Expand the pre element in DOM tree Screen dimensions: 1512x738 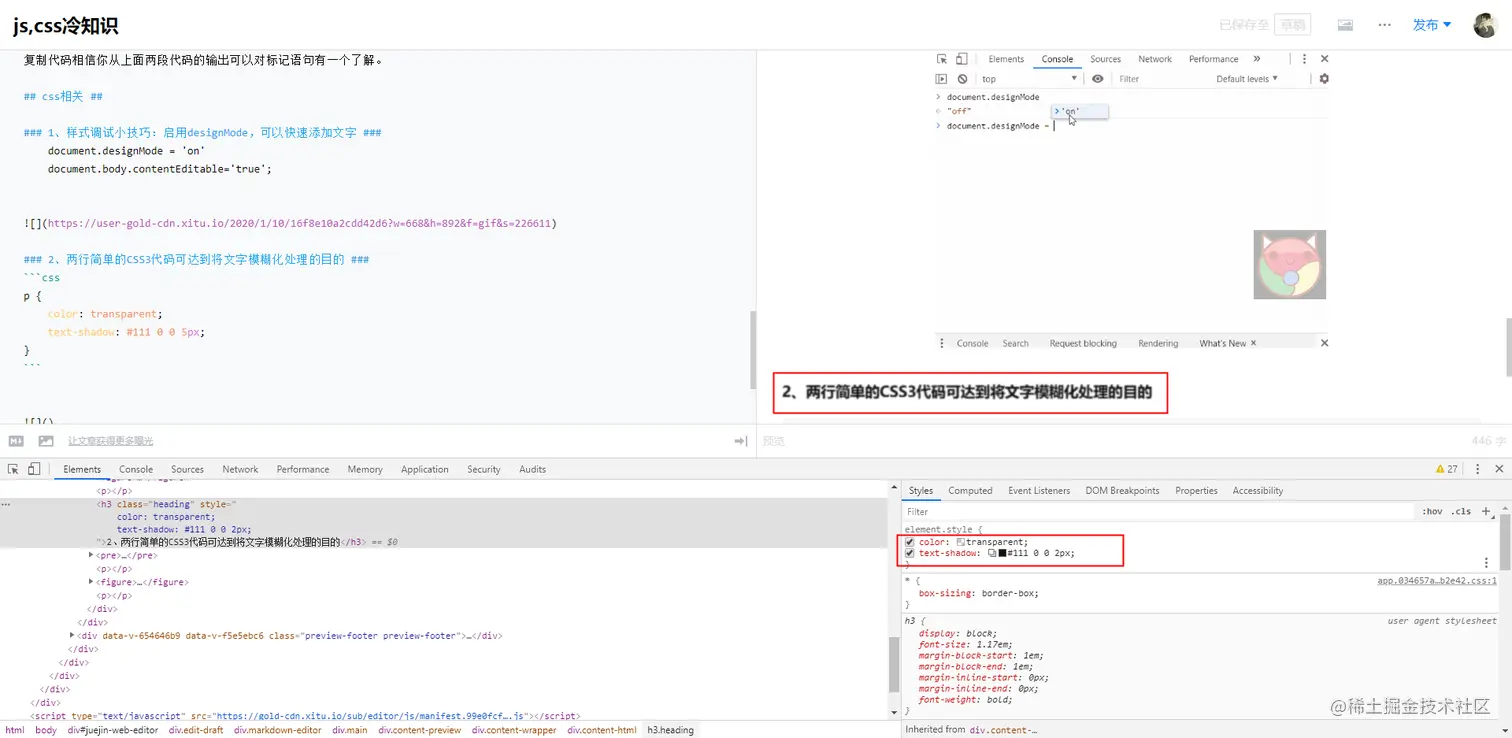[x=92, y=555]
